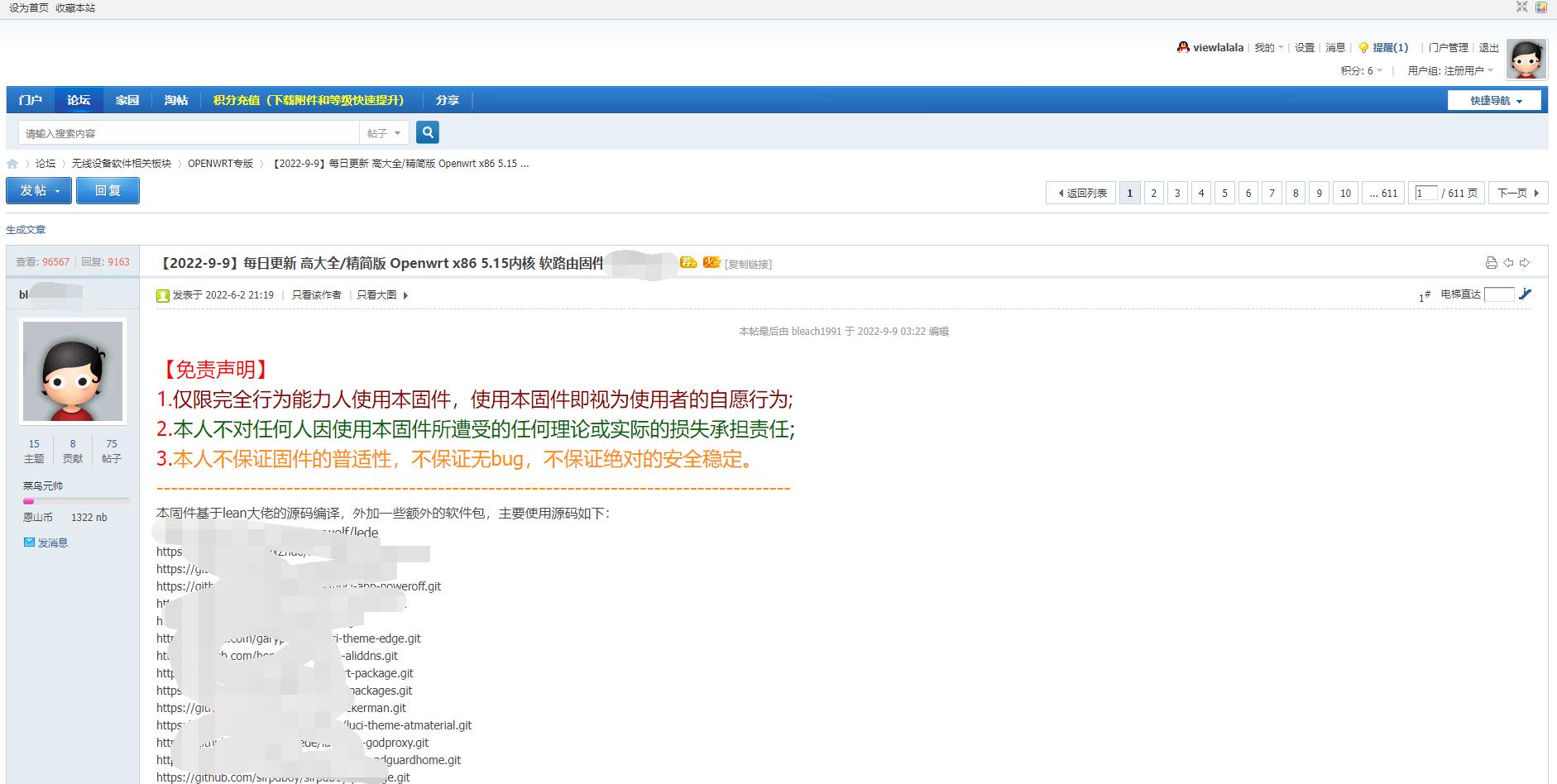1557x784 pixels.
Task: Open the 消息 messages link
Action: coord(1335,48)
